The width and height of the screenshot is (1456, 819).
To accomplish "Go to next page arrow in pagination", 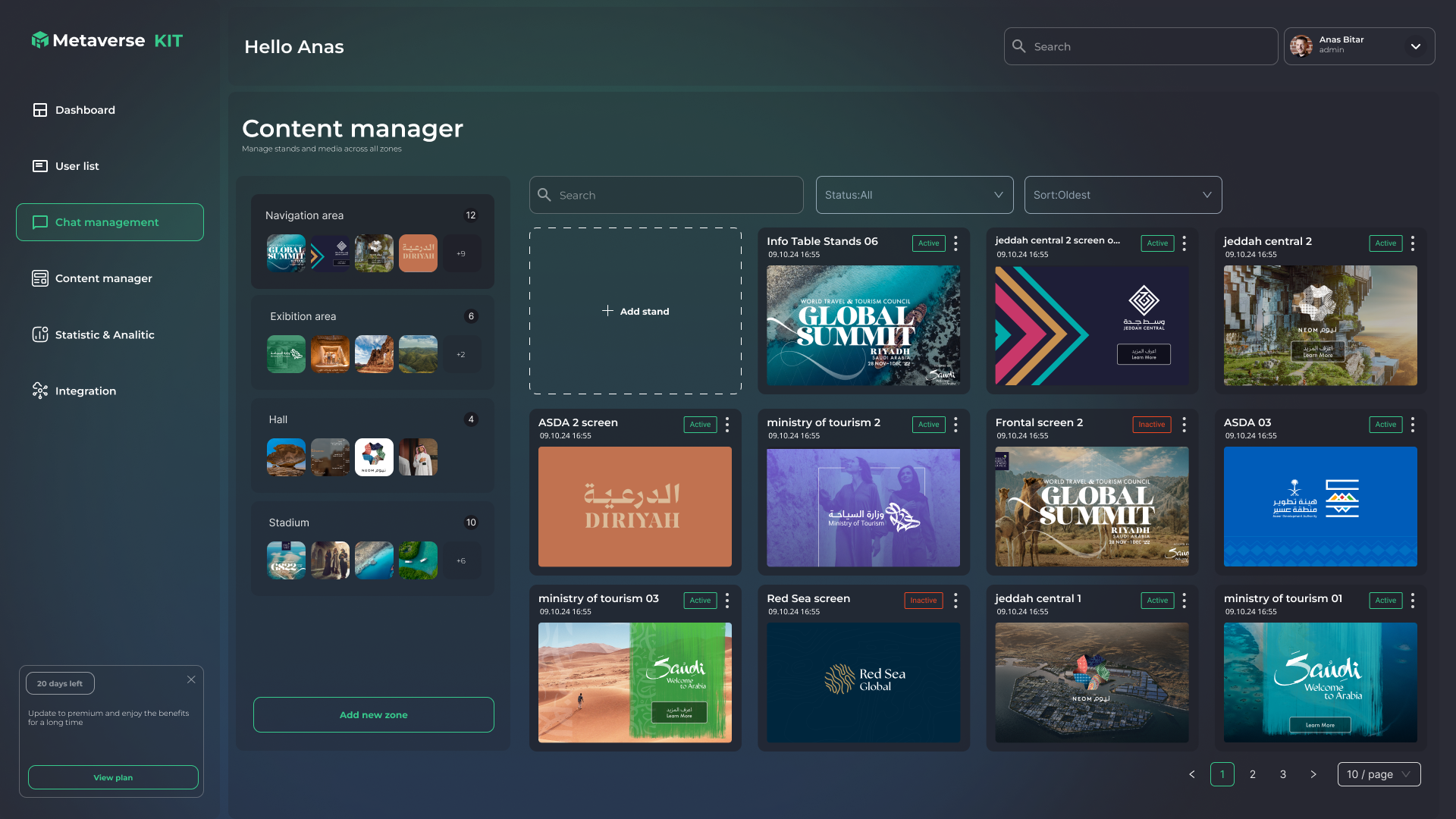I will (x=1313, y=774).
